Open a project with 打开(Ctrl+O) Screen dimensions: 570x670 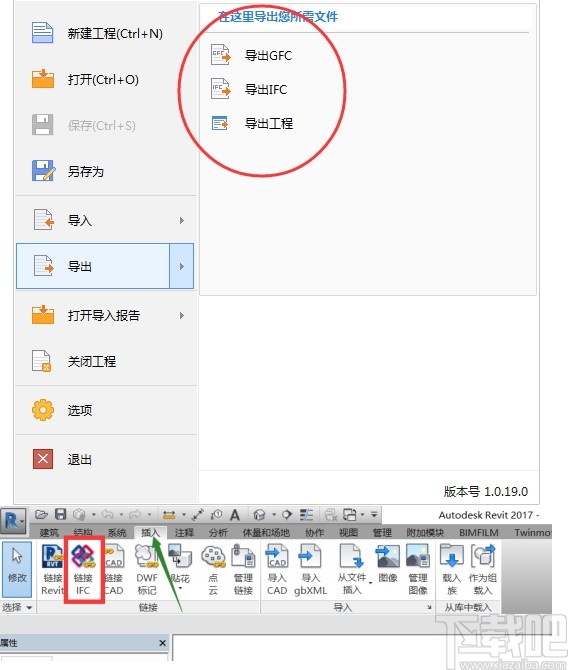coord(106,79)
